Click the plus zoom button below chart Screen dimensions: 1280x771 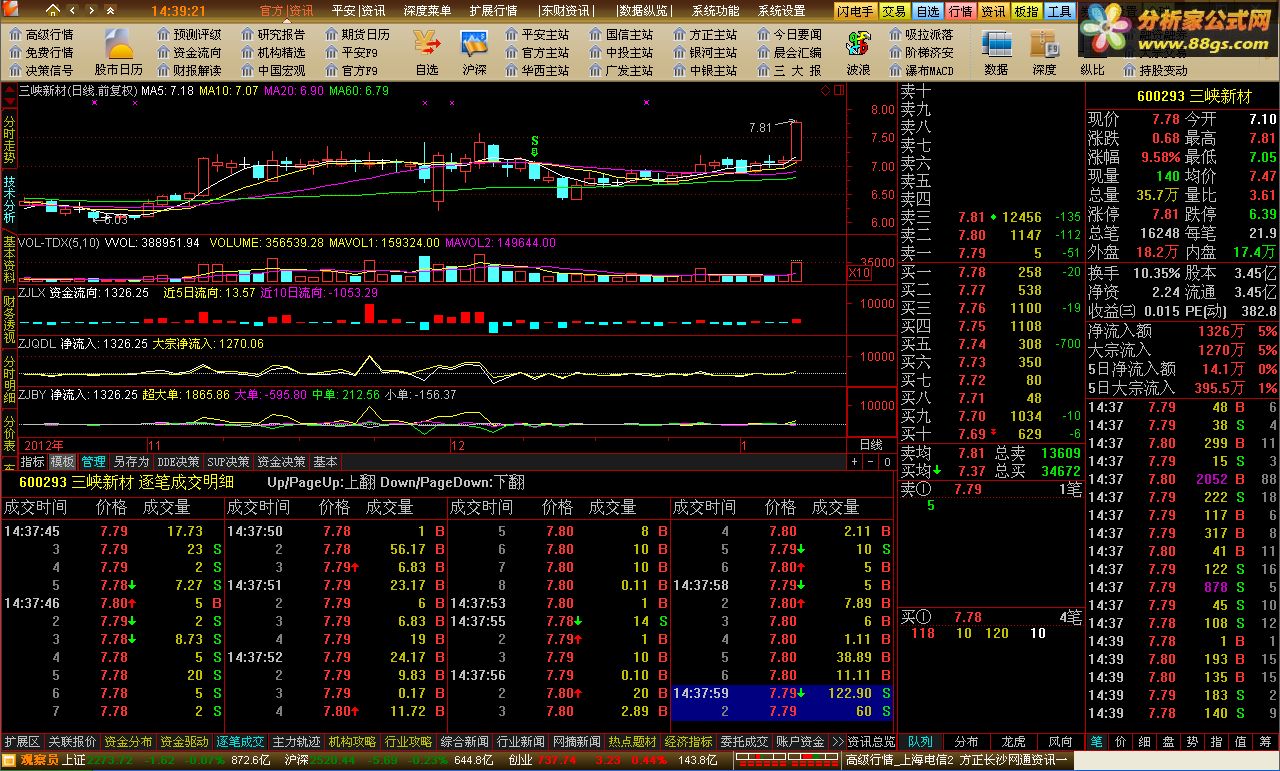pos(854,462)
